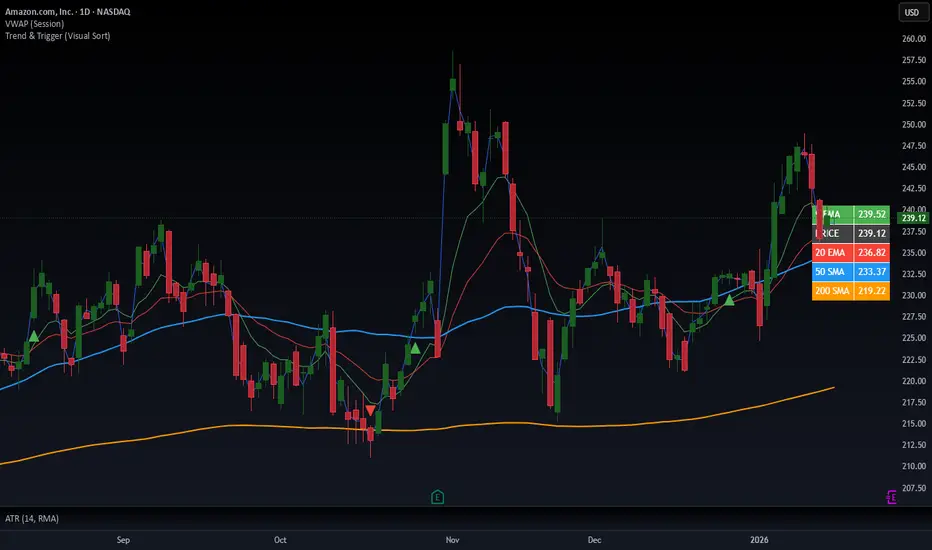Open the USD currency selector
932x550 pixels.
(x=912, y=12)
